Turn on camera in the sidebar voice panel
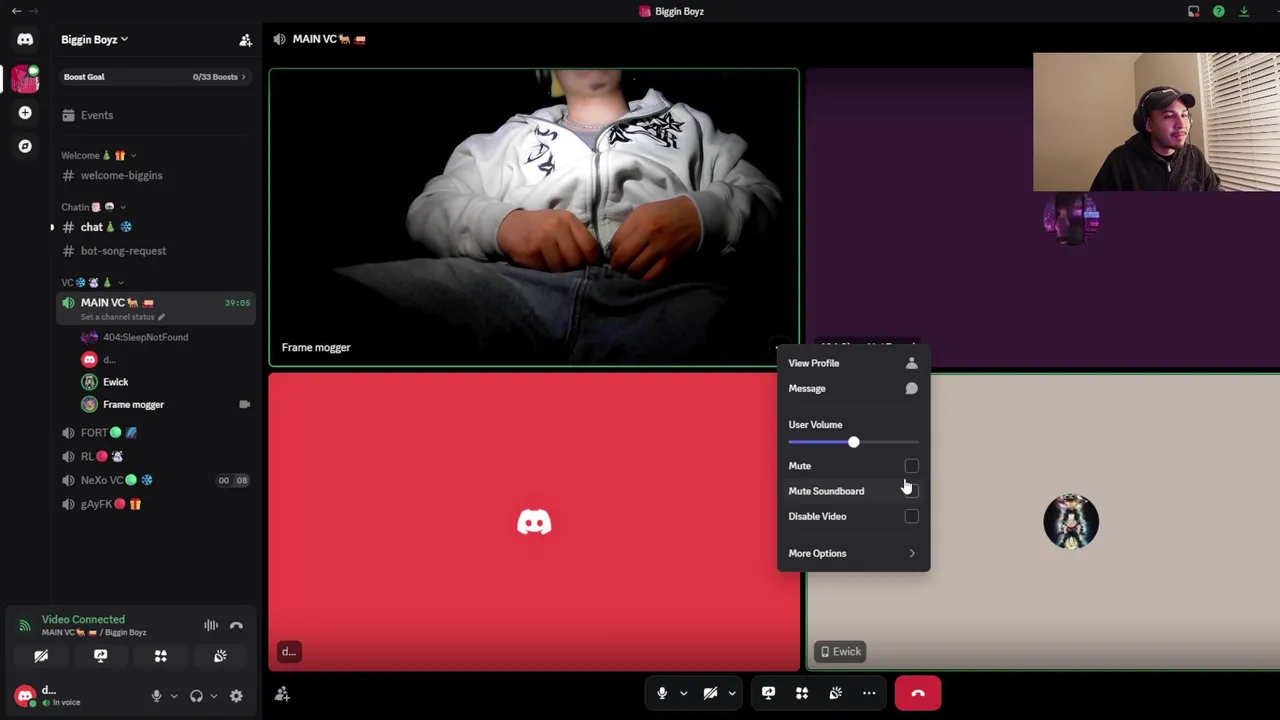Viewport: 1280px width, 720px height. pyautogui.click(x=41, y=656)
